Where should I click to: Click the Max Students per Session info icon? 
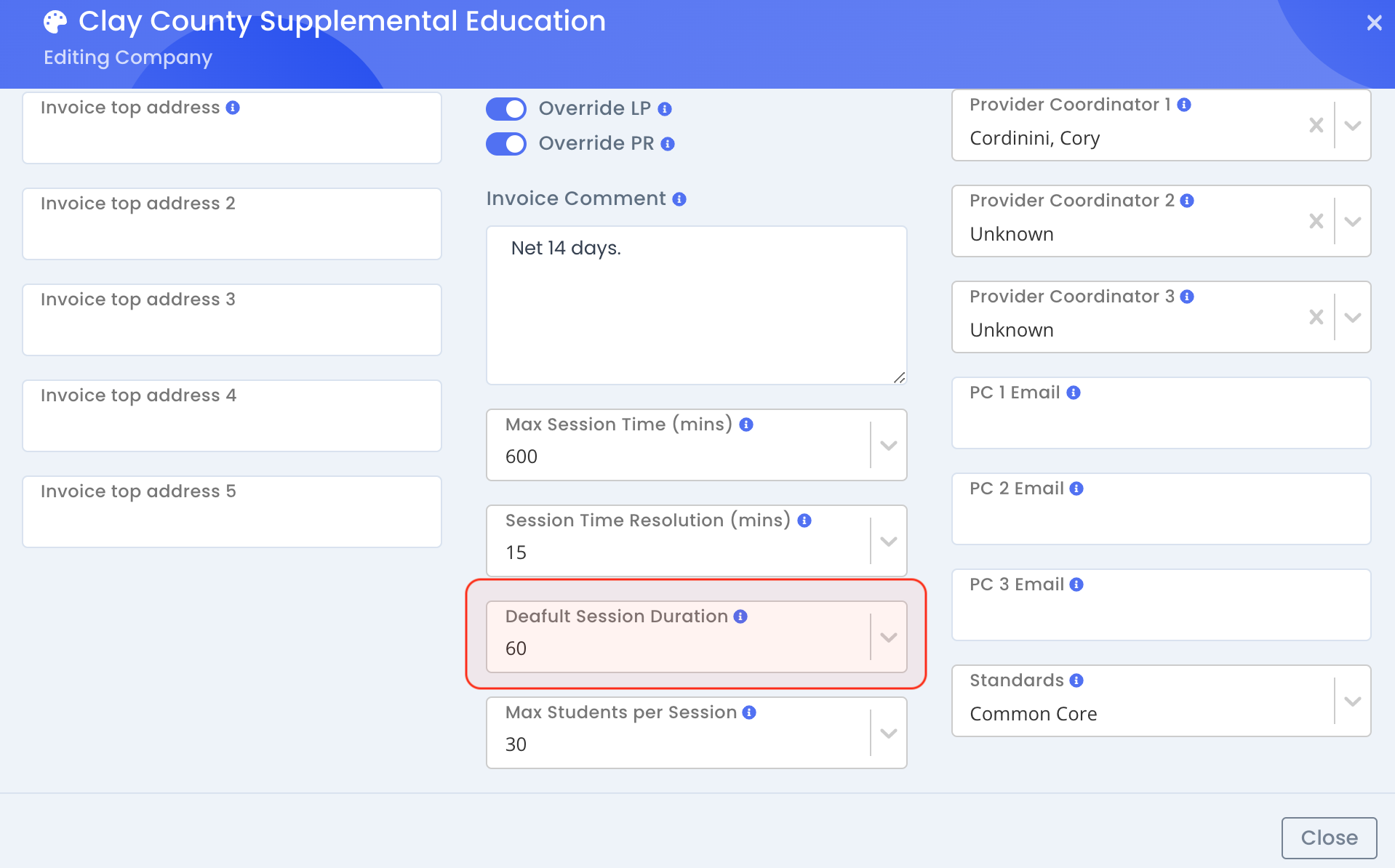749,712
